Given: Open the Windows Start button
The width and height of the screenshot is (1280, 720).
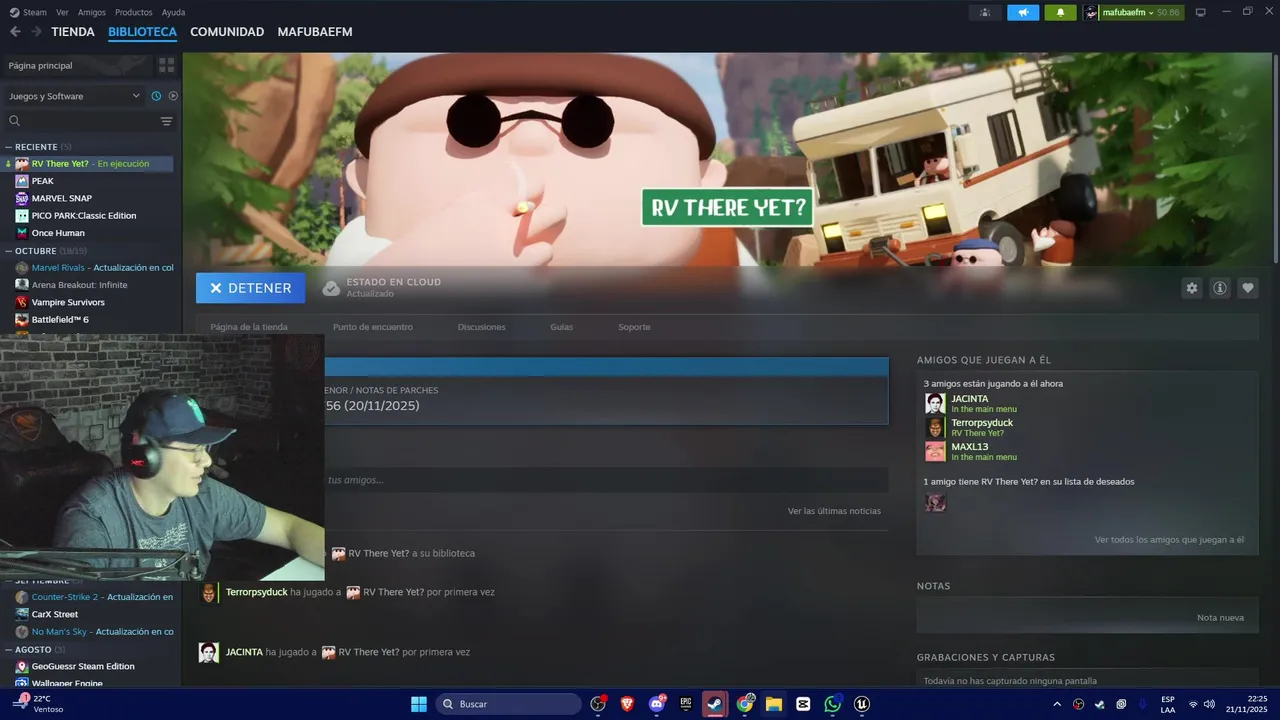Looking at the screenshot, I should [x=418, y=704].
